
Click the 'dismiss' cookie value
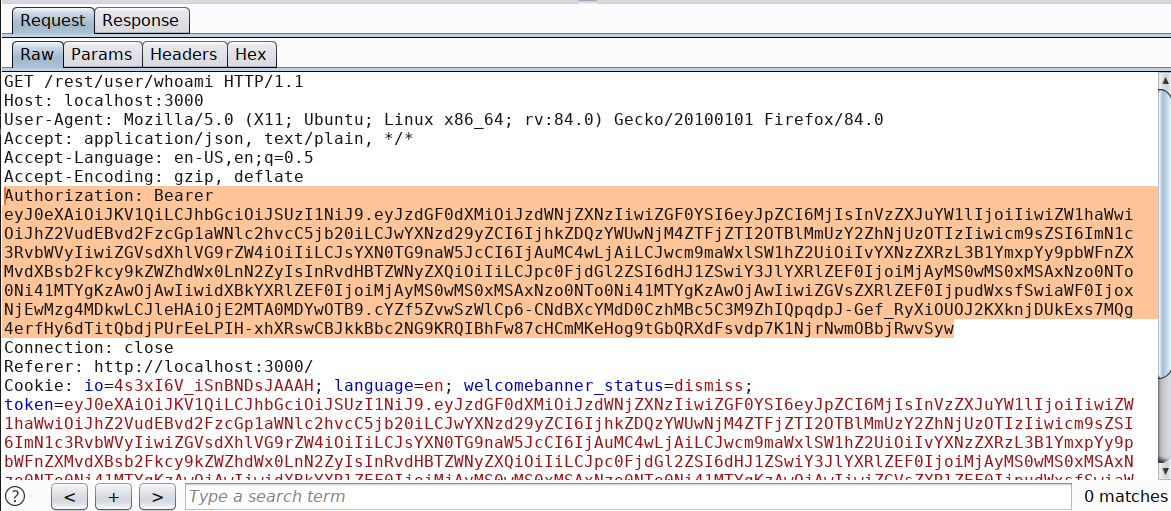(x=709, y=386)
